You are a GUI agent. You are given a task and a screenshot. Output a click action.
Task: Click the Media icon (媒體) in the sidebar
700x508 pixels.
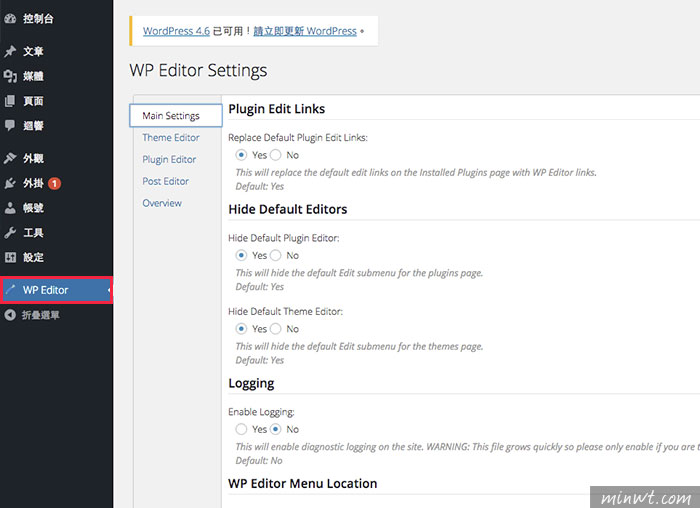10,76
